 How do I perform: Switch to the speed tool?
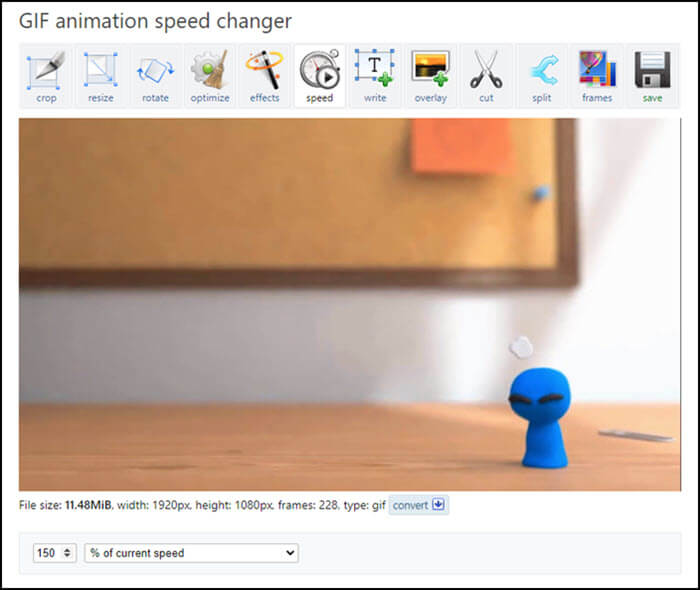319,76
